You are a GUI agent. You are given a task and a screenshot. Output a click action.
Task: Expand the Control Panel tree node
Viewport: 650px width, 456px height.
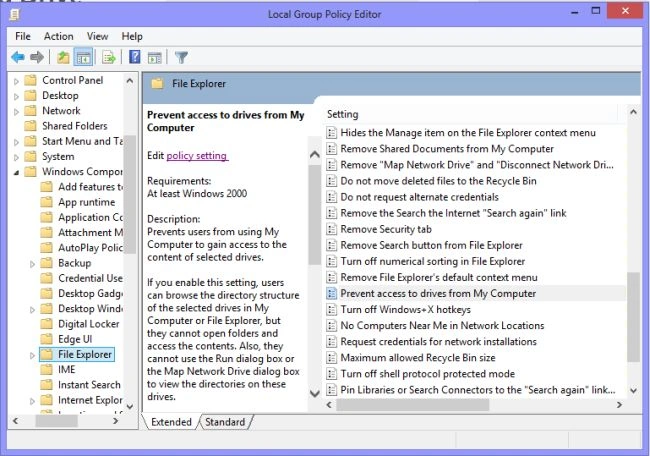click(x=16, y=81)
